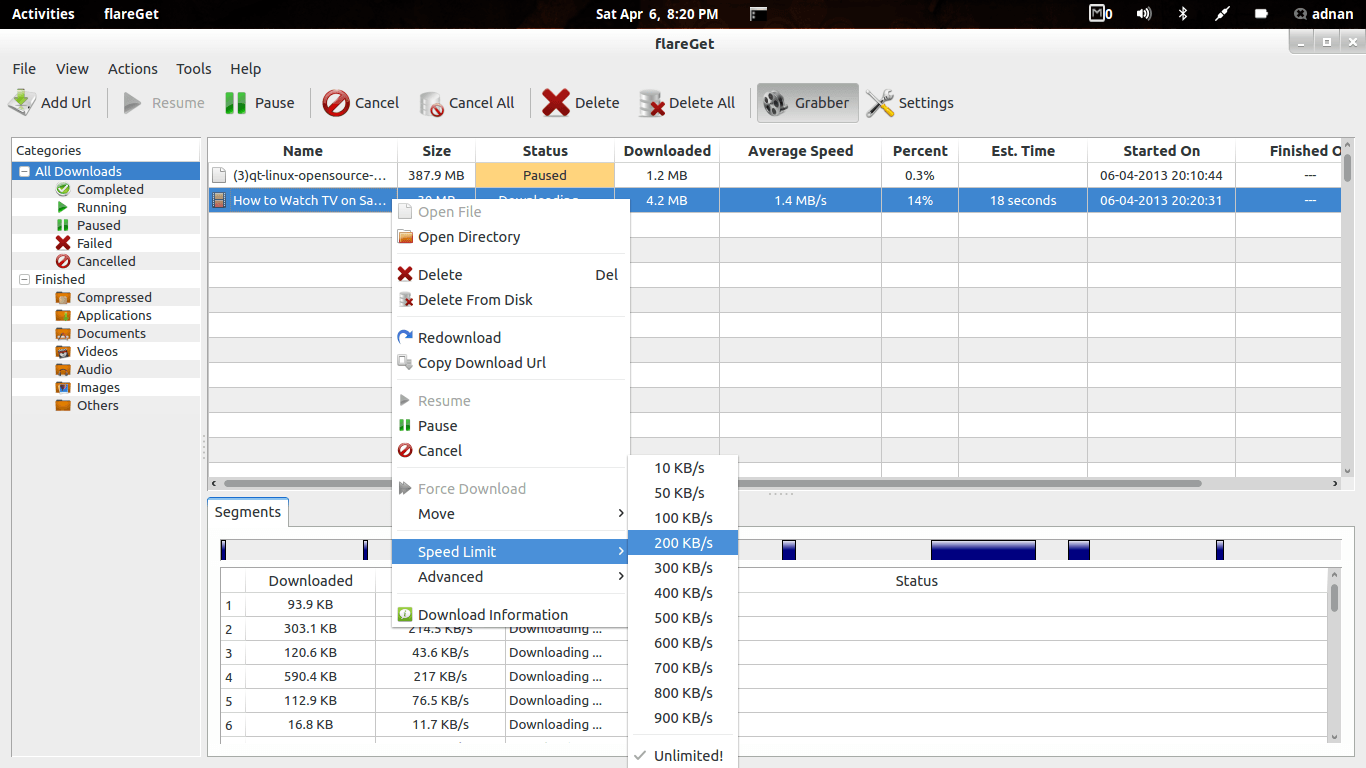Select the Running category
Screen dimensions: 1366x768
coord(101,207)
